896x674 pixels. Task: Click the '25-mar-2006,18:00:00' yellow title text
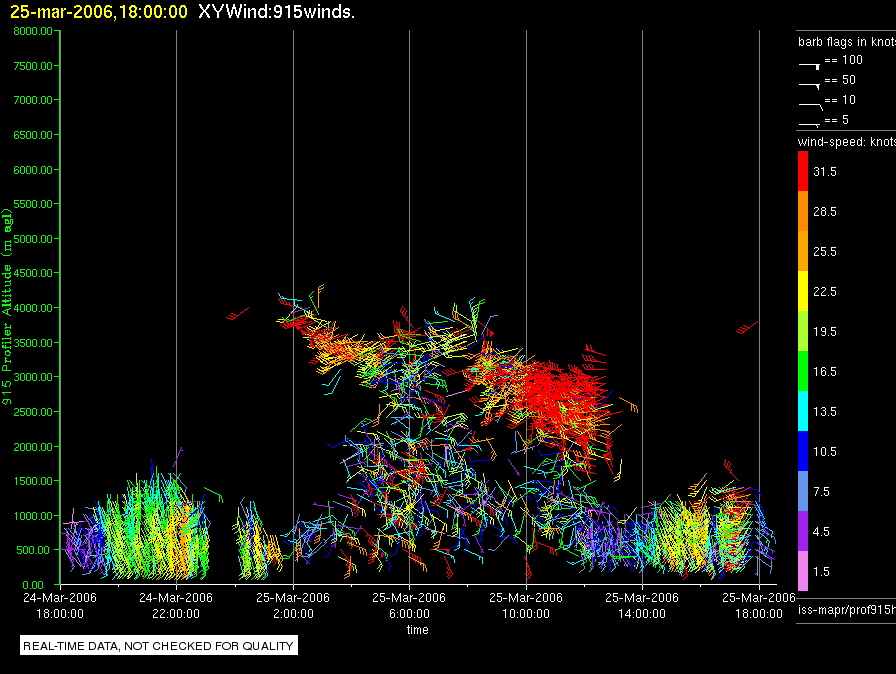click(99, 11)
